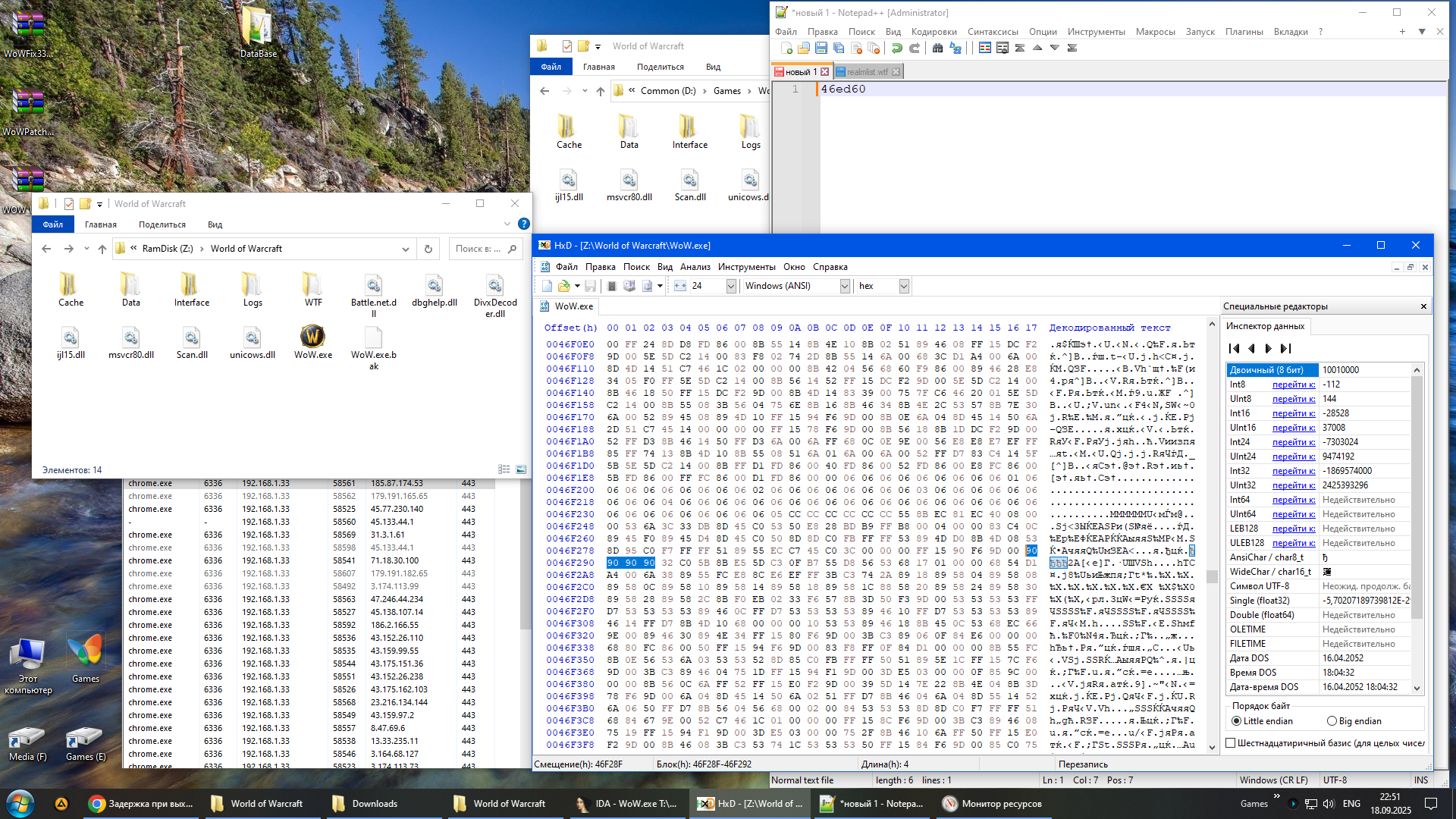
Task: Click Notepad++ Close All icon
Action: pyautogui.click(x=874, y=49)
